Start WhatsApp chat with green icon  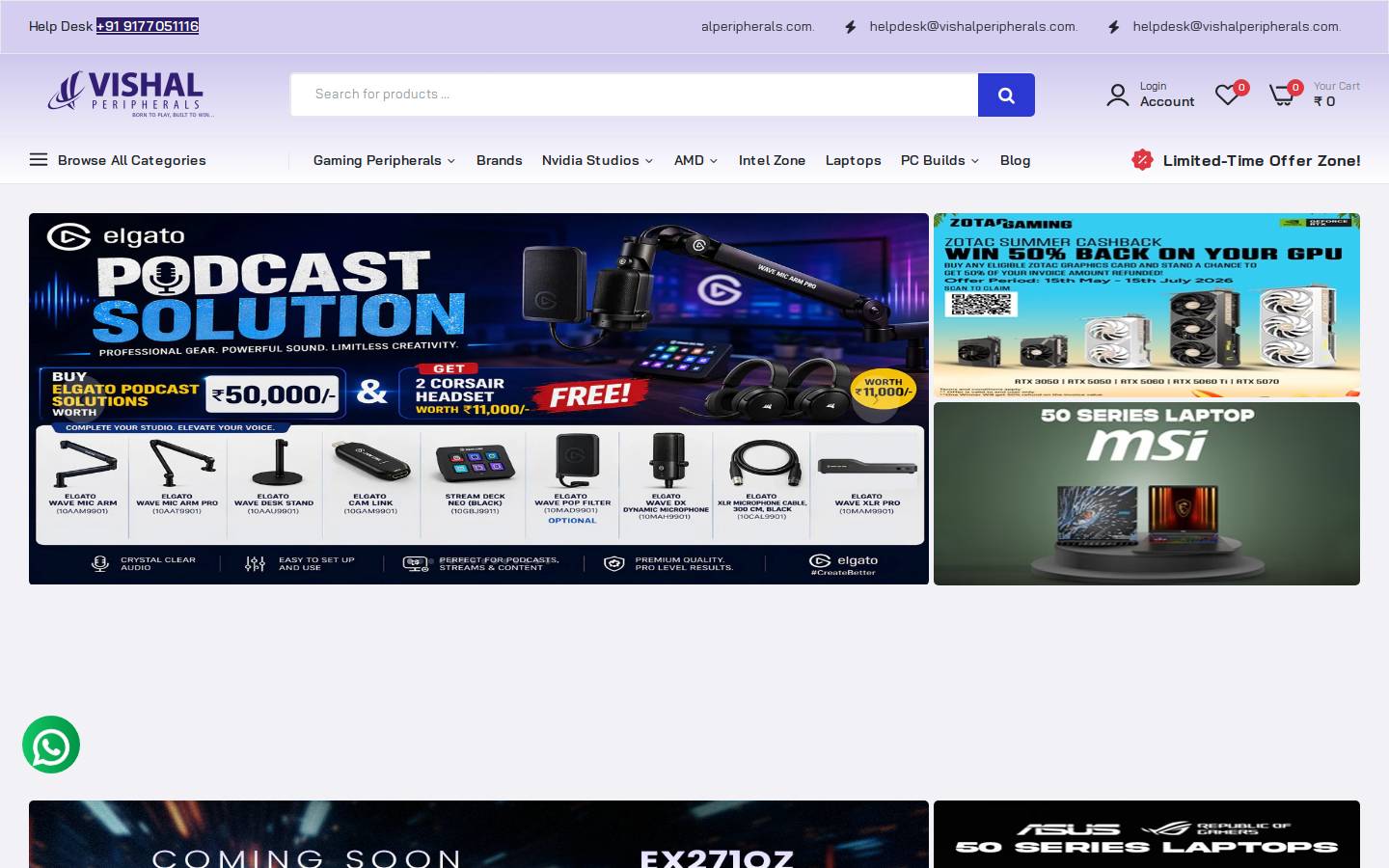[51, 745]
